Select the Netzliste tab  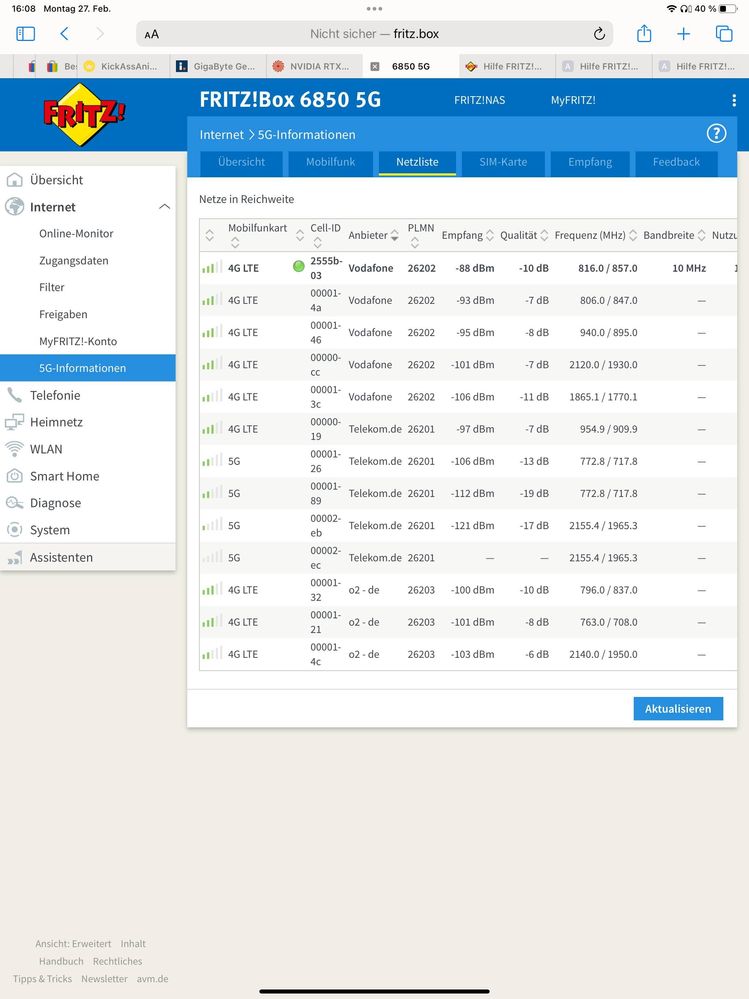(x=417, y=162)
